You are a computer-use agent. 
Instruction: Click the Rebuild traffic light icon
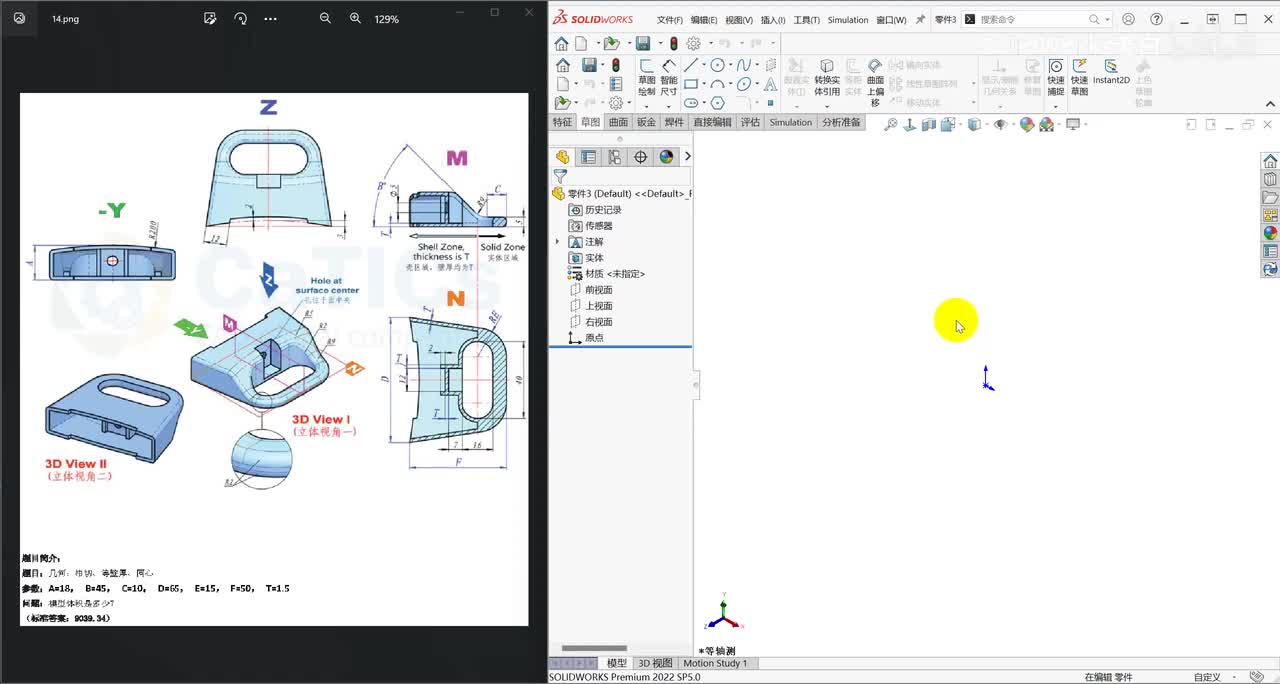tap(674, 43)
